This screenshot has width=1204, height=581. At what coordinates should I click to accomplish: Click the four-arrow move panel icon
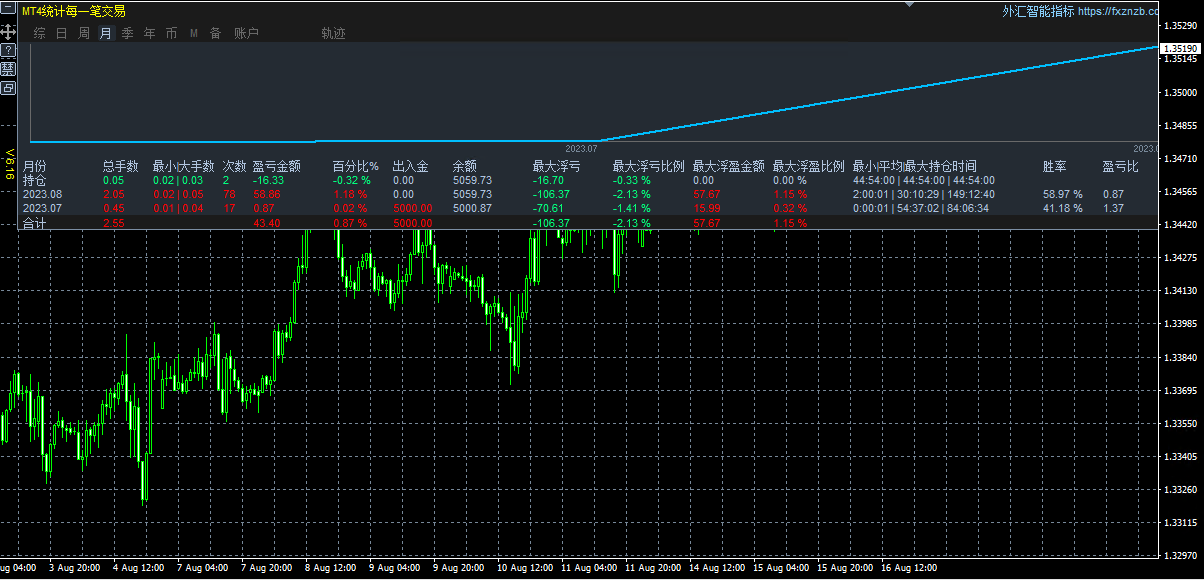coord(7,31)
